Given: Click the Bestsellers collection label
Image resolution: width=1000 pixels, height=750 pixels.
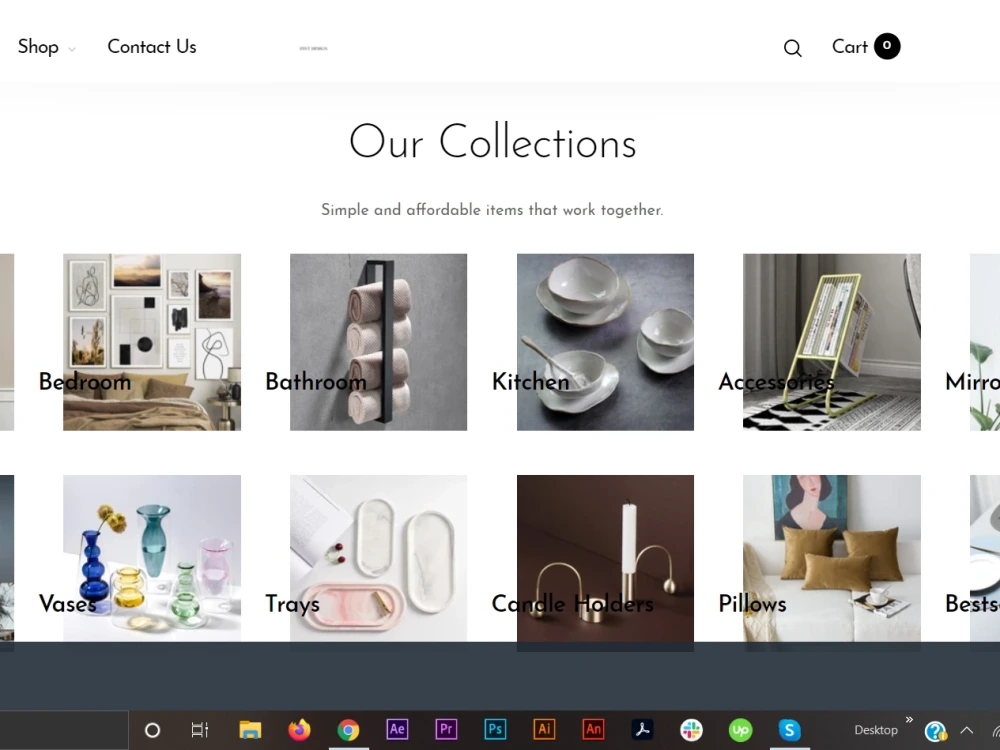Looking at the screenshot, I should pyautogui.click(x=973, y=603).
